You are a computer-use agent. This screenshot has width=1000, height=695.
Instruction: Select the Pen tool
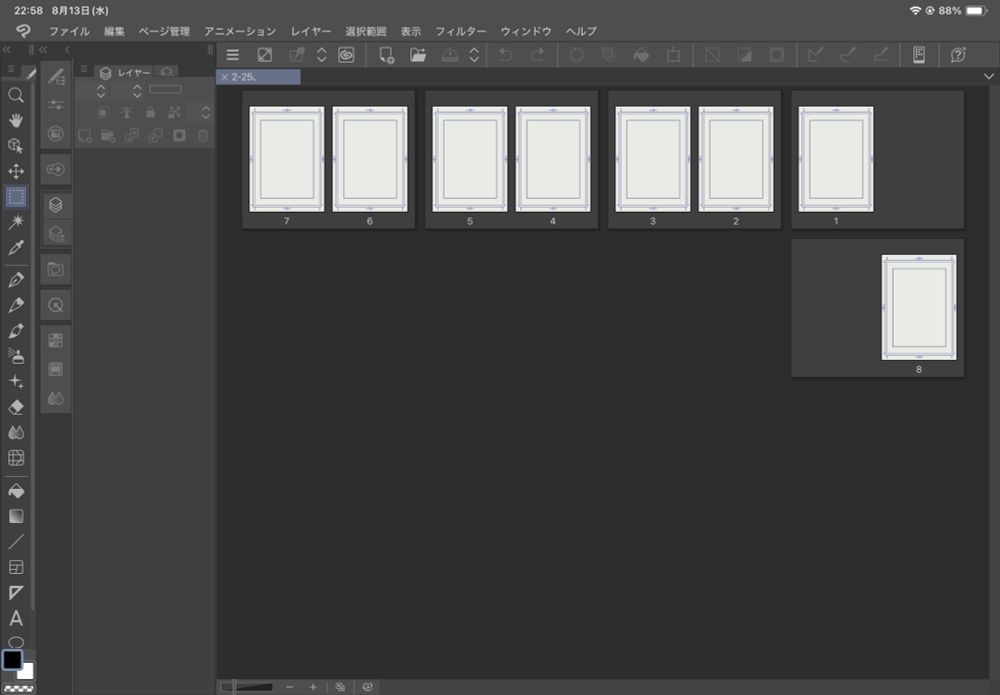16,279
